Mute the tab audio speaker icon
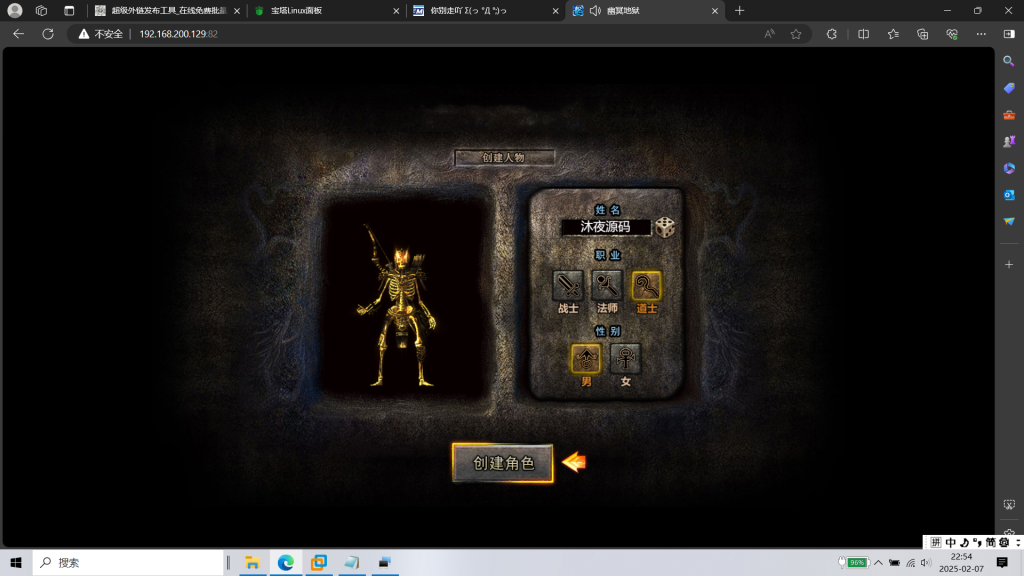The image size is (1024, 576). click(x=595, y=11)
